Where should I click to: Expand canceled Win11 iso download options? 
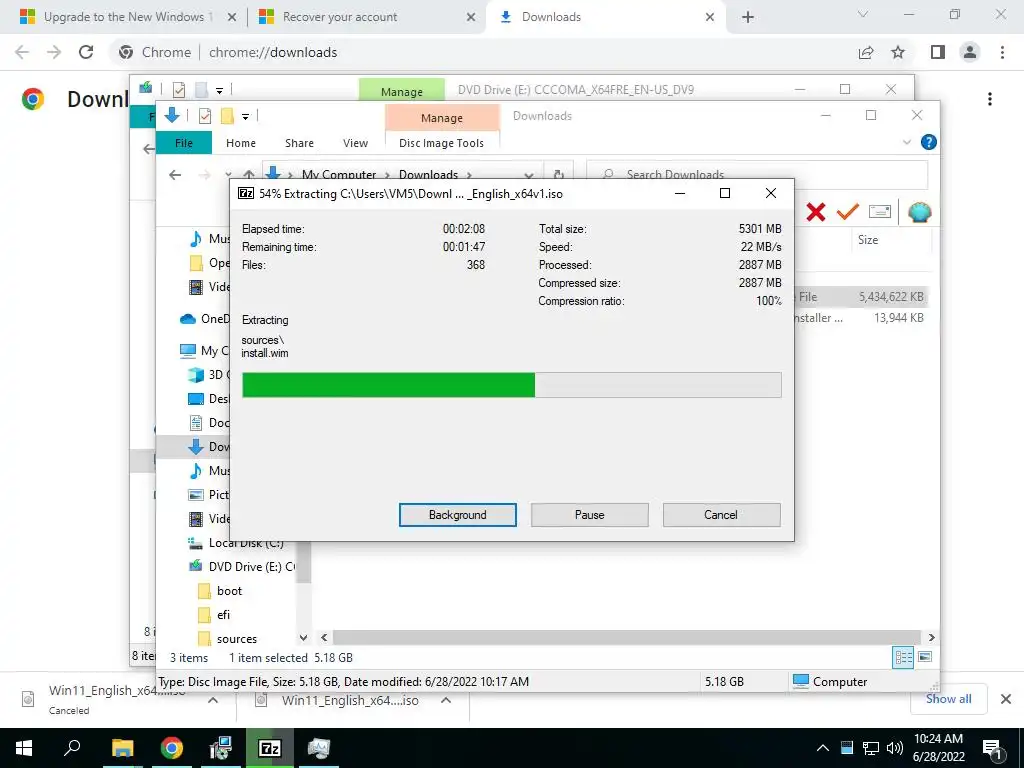[x=213, y=700]
